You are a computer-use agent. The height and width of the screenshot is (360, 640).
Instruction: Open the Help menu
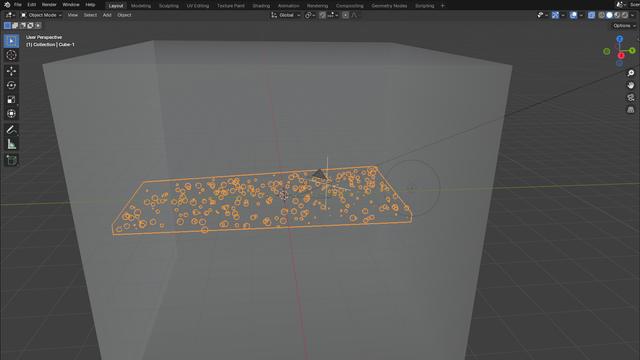(x=90, y=5)
